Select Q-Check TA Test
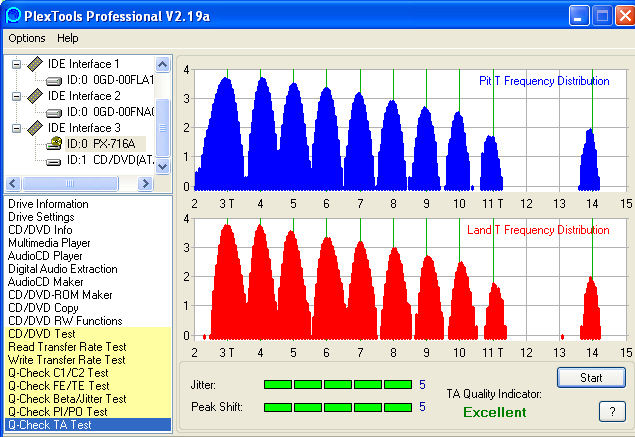635x437 pixels. 88,424
